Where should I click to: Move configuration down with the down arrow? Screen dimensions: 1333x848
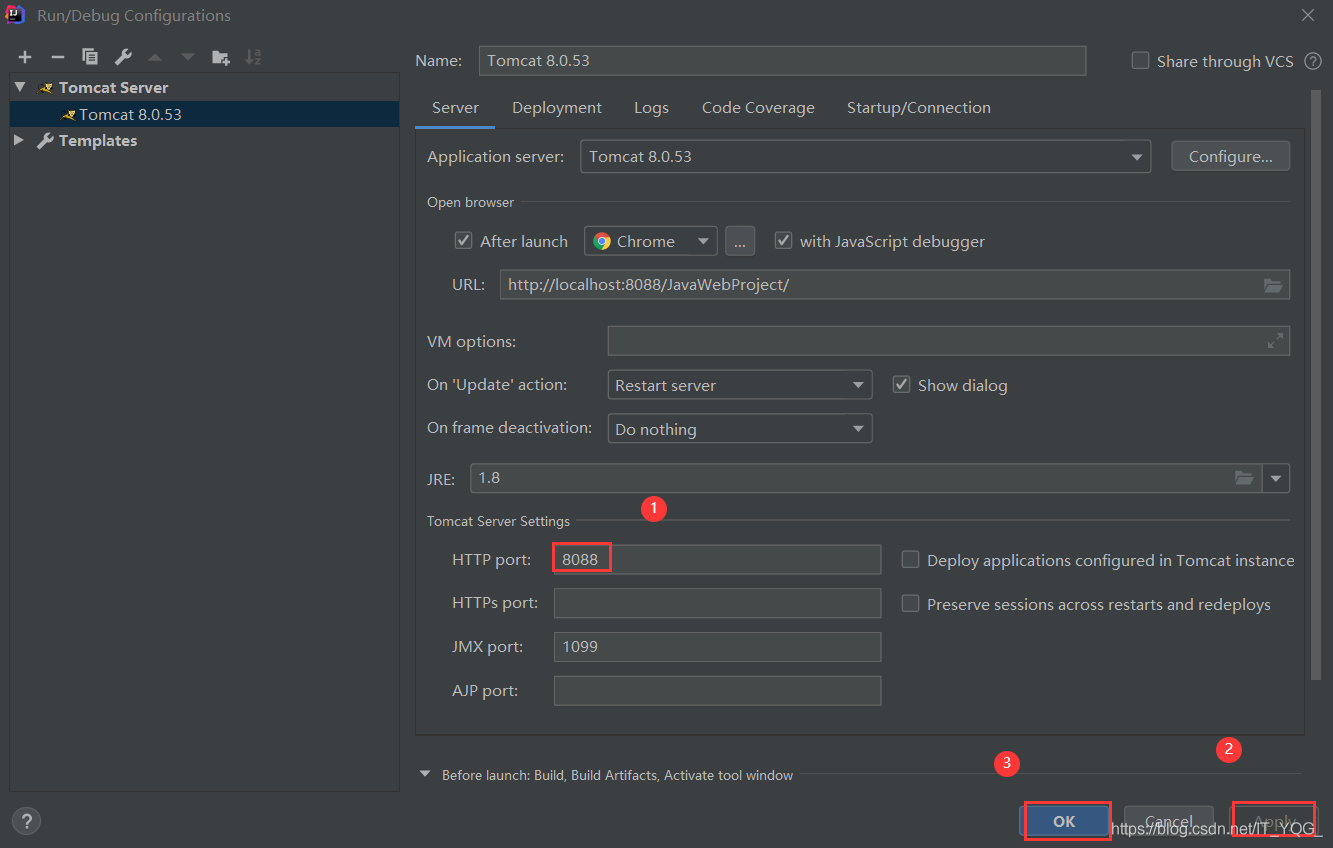coord(187,57)
